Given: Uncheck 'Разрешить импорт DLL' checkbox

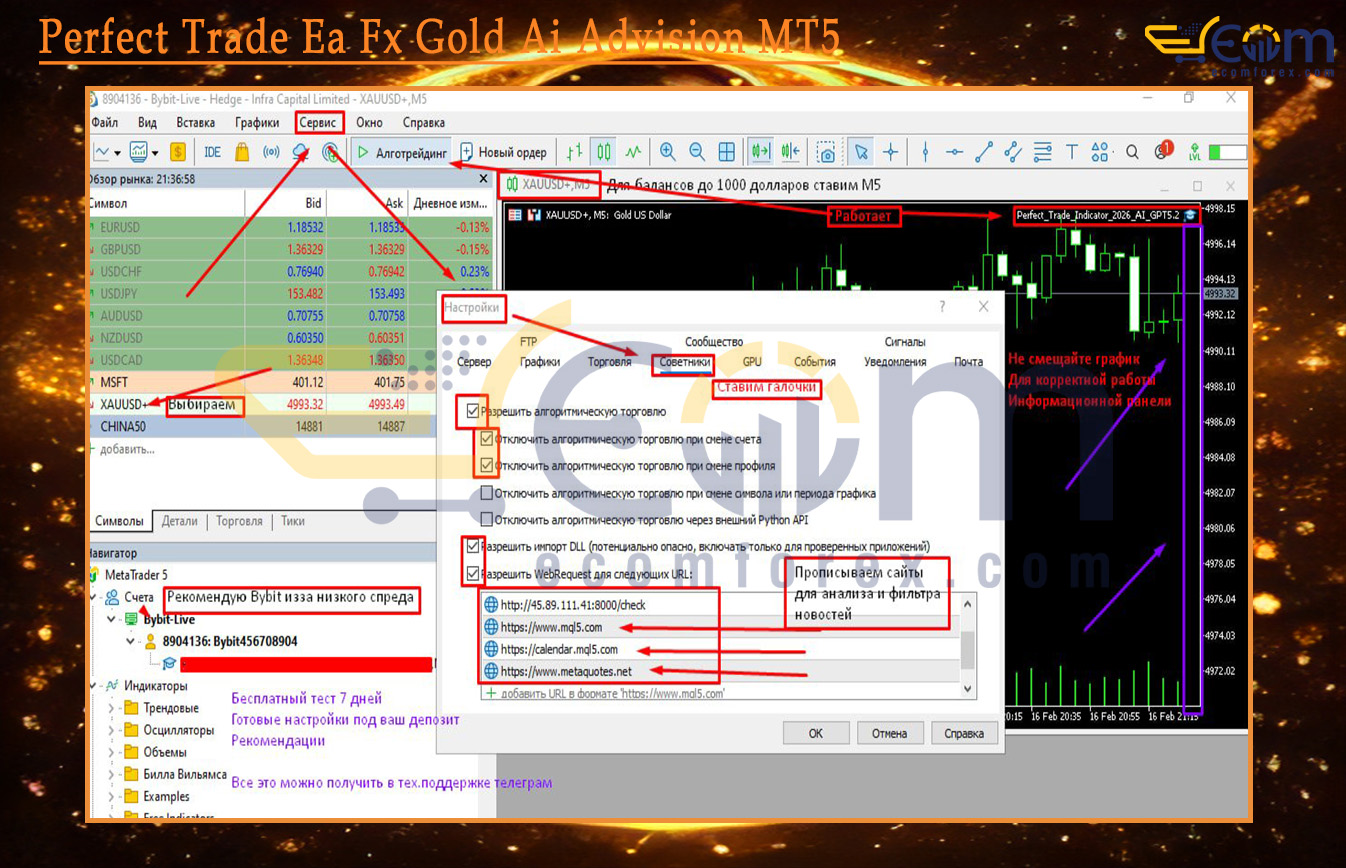Looking at the screenshot, I should coord(473,547).
